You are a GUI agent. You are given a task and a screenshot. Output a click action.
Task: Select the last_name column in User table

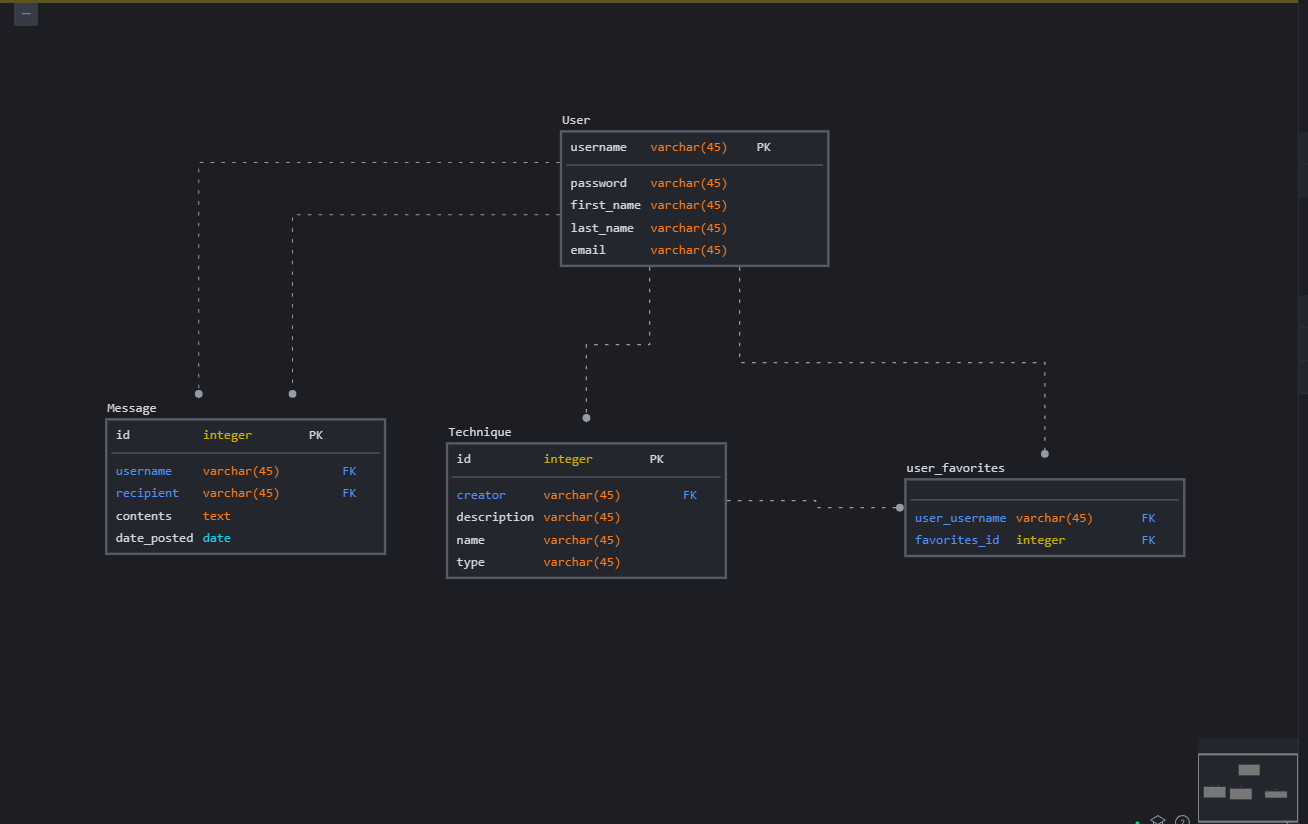(x=602, y=228)
